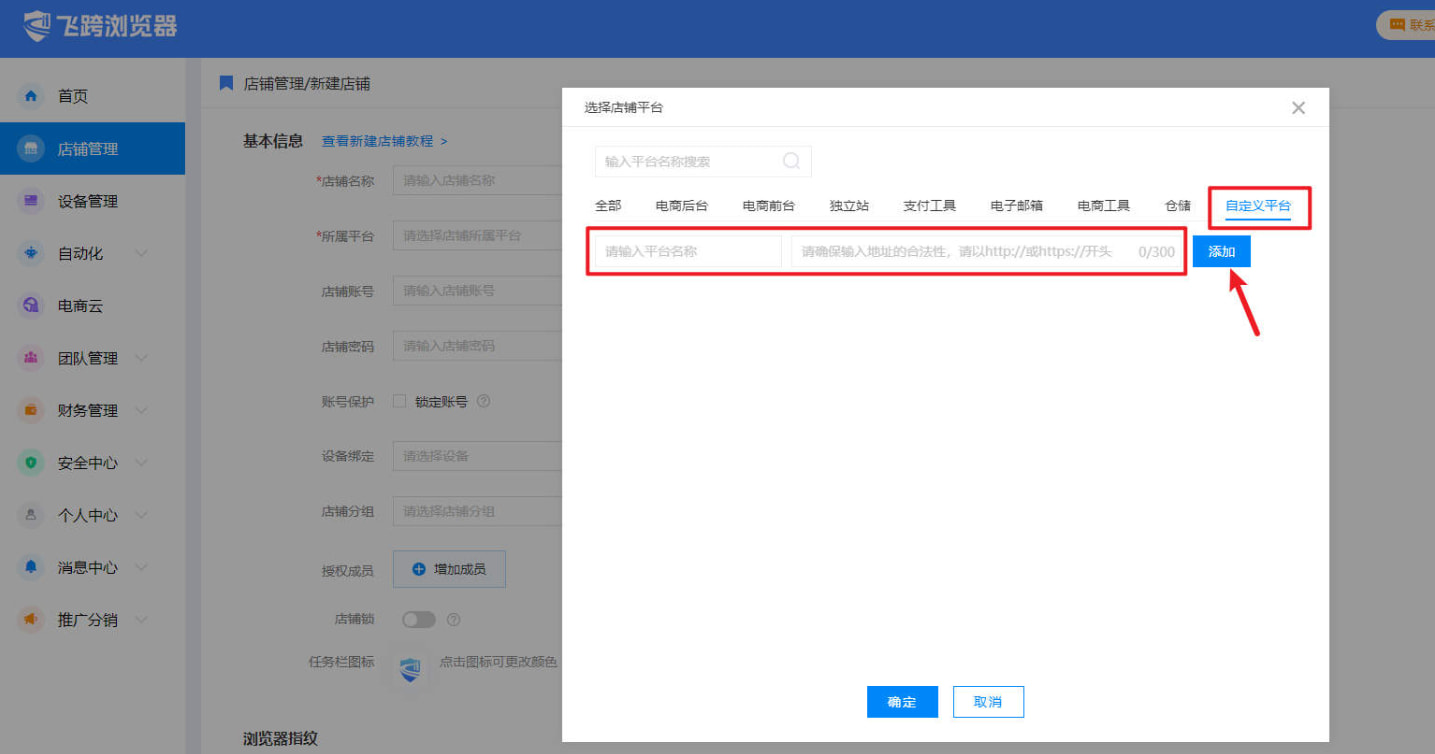This screenshot has width=1435, height=754.
Task: Click the 首页 home sidebar icon
Action: point(31,96)
